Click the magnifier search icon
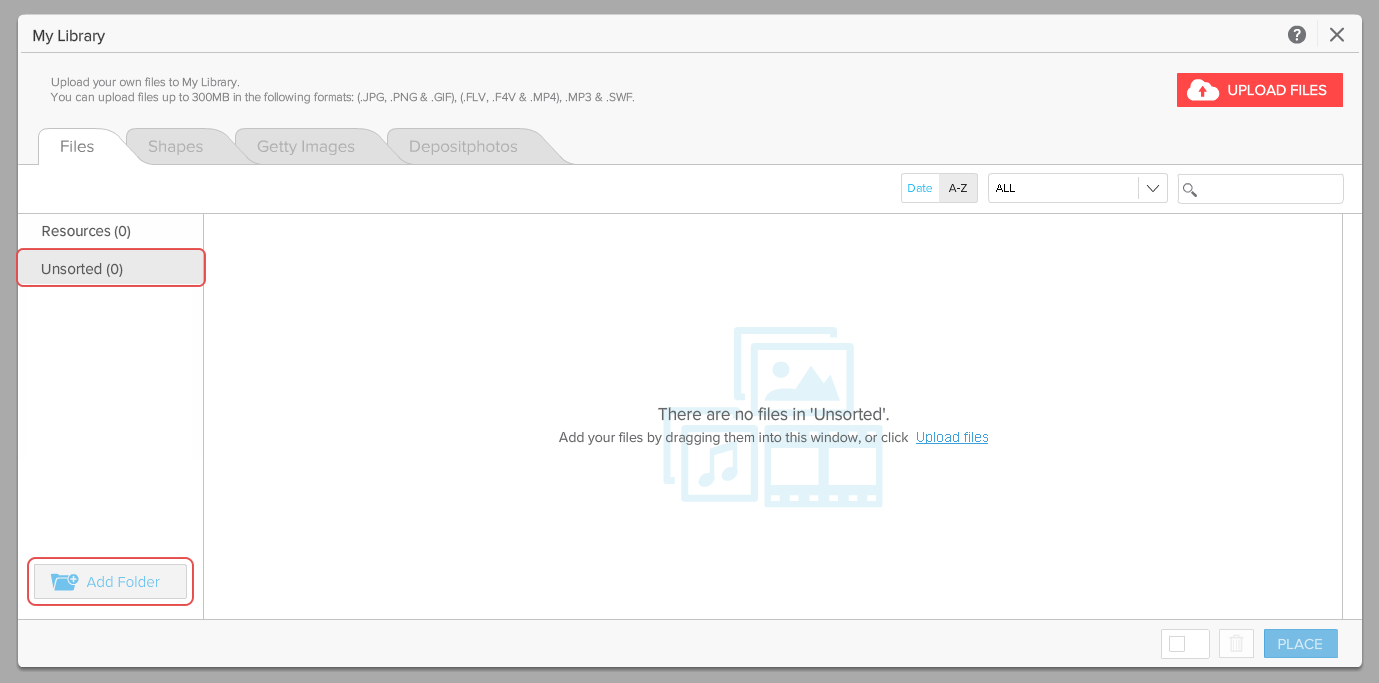The width and height of the screenshot is (1379, 683). [x=1190, y=189]
